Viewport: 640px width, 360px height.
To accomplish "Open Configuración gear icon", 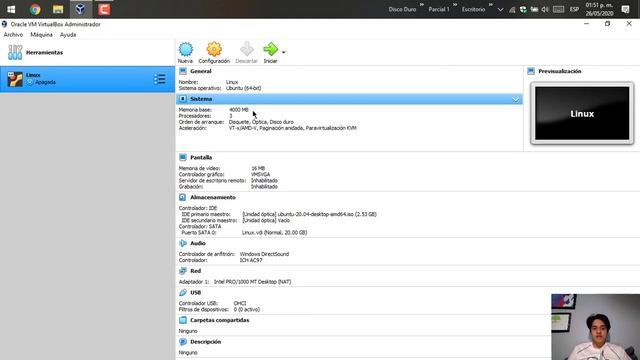I will click(x=214, y=49).
